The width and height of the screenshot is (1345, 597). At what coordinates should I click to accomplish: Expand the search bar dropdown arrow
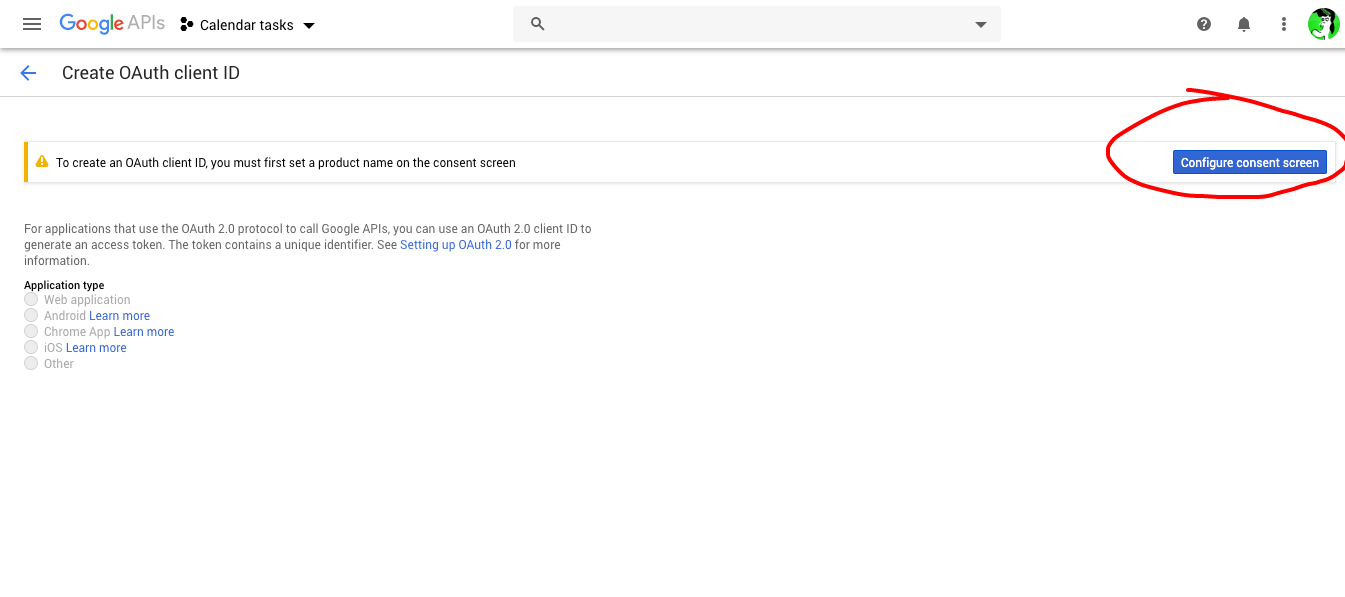coord(981,25)
